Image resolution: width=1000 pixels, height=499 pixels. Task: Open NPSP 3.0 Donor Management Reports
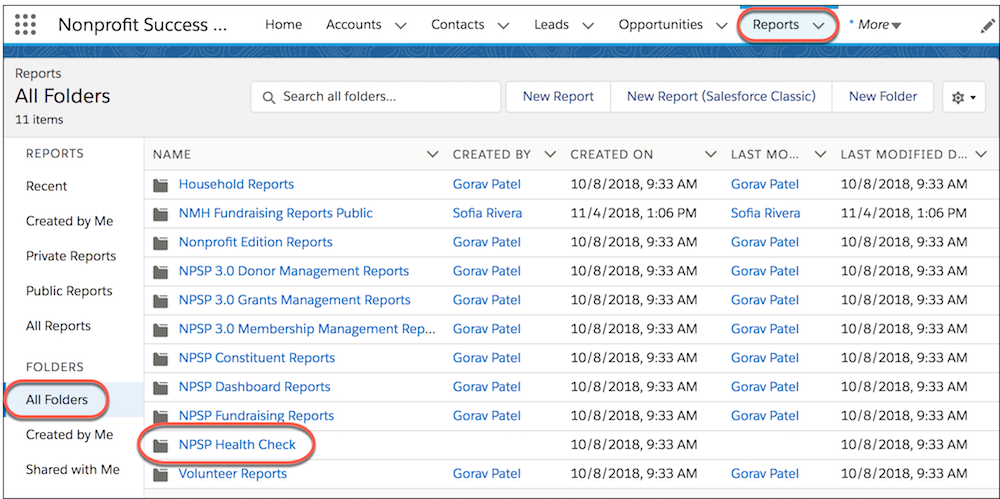[x=293, y=271]
